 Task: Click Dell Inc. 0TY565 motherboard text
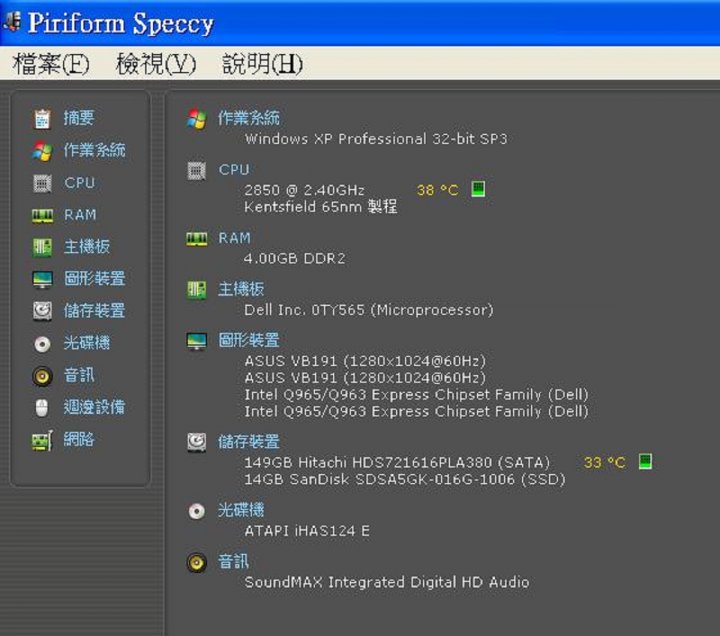point(369,310)
